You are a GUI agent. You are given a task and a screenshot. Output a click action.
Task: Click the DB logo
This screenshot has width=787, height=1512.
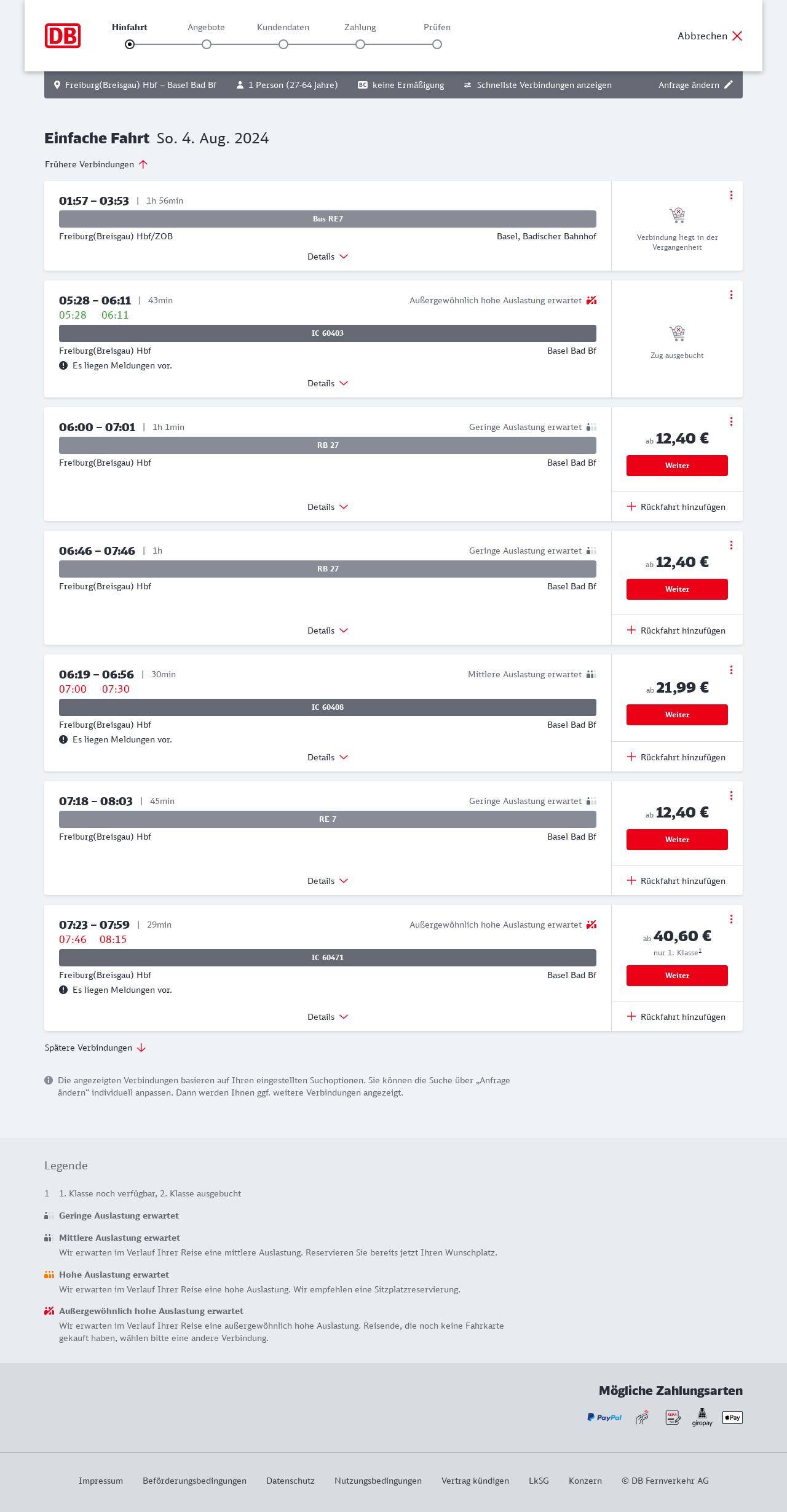tap(63, 36)
